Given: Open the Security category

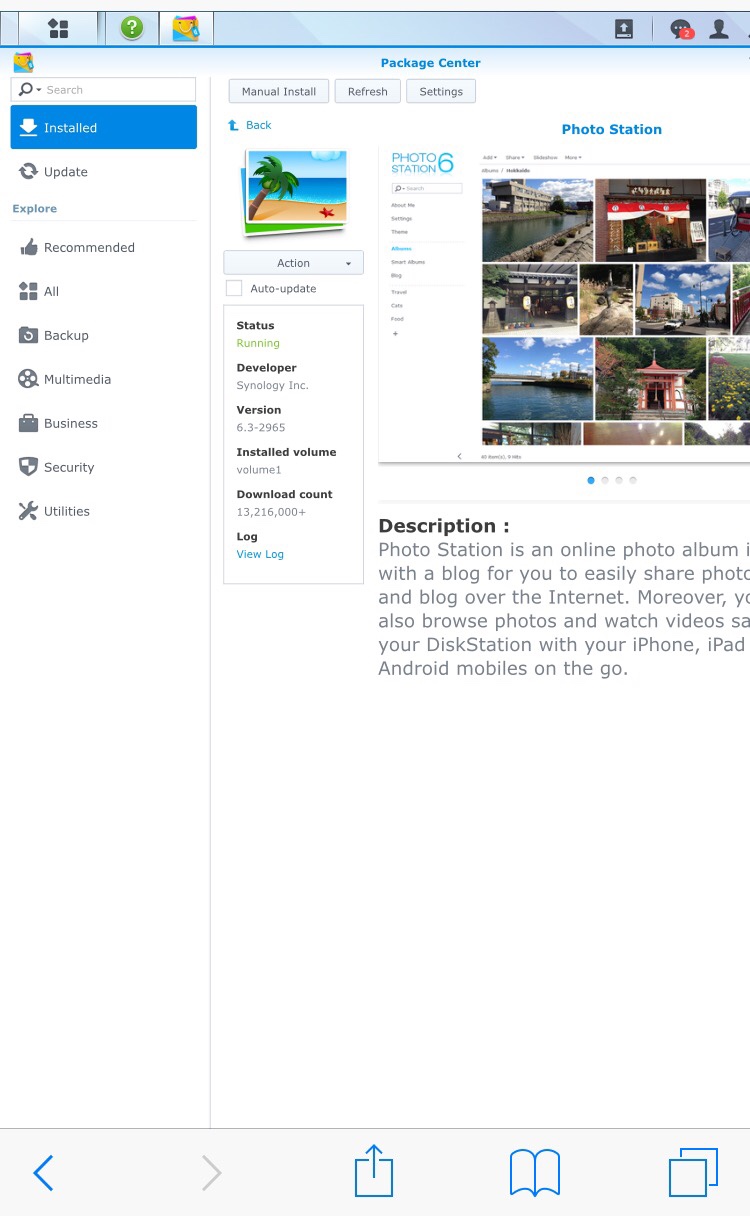Looking at the screenshot, I should coord(103,468).
